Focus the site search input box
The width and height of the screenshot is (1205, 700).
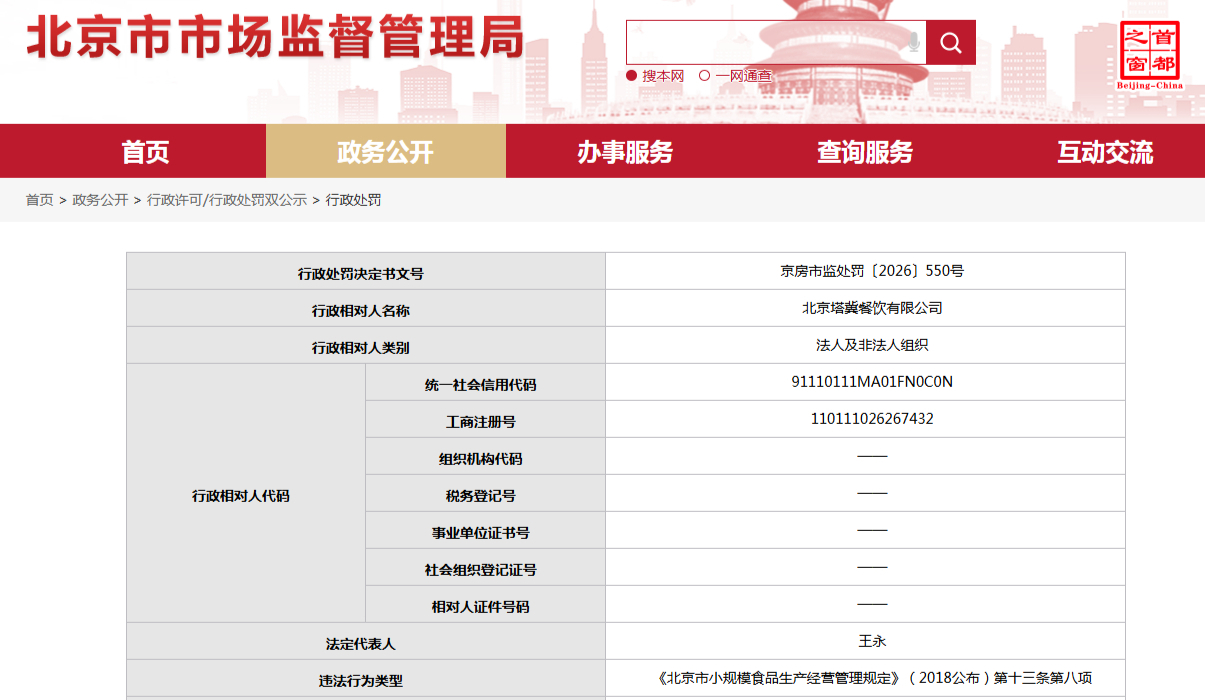click(x=776, y=43)
